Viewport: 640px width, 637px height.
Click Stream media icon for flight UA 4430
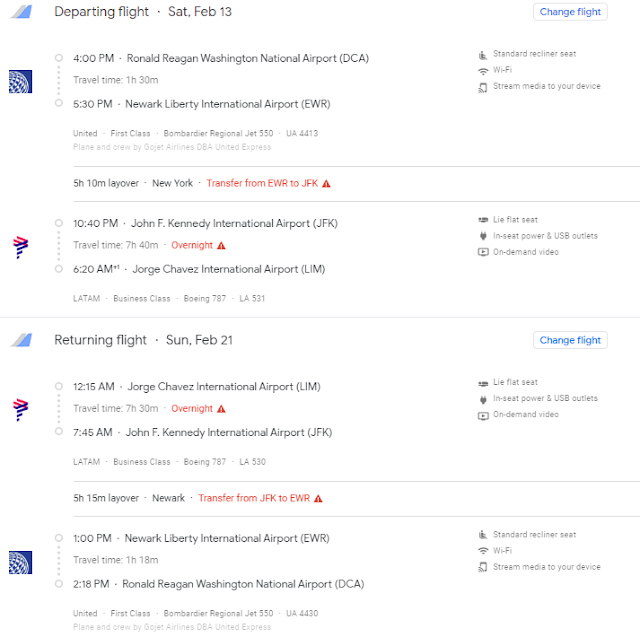(483, 567)
